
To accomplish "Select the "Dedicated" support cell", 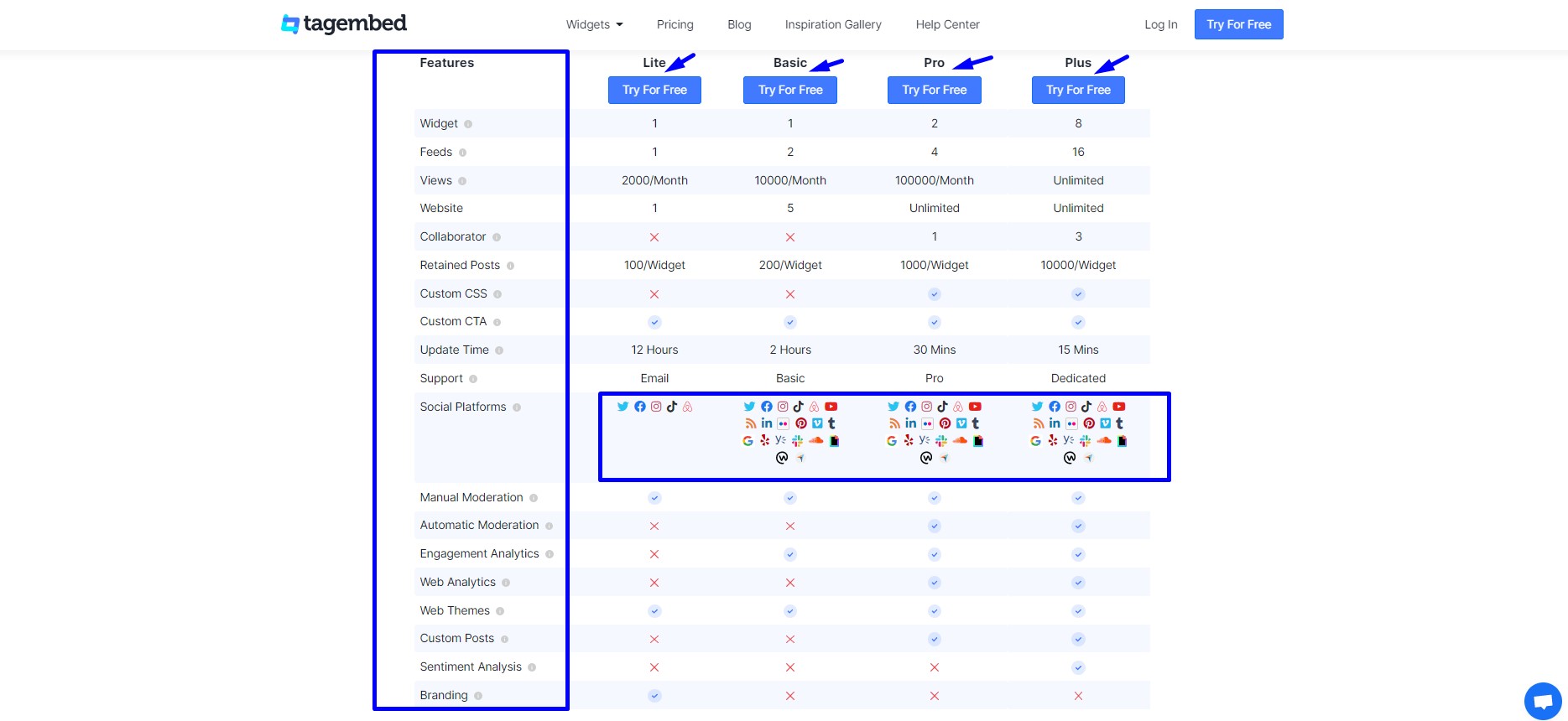I will click(1078, 378).
